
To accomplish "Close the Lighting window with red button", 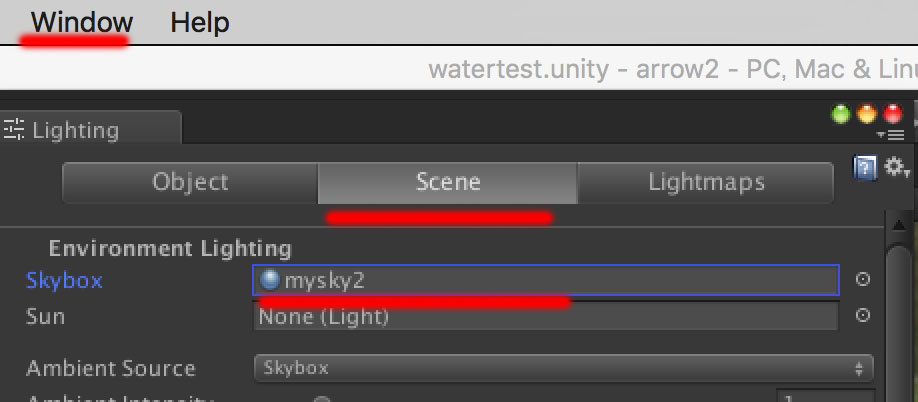I will (893, 114).
